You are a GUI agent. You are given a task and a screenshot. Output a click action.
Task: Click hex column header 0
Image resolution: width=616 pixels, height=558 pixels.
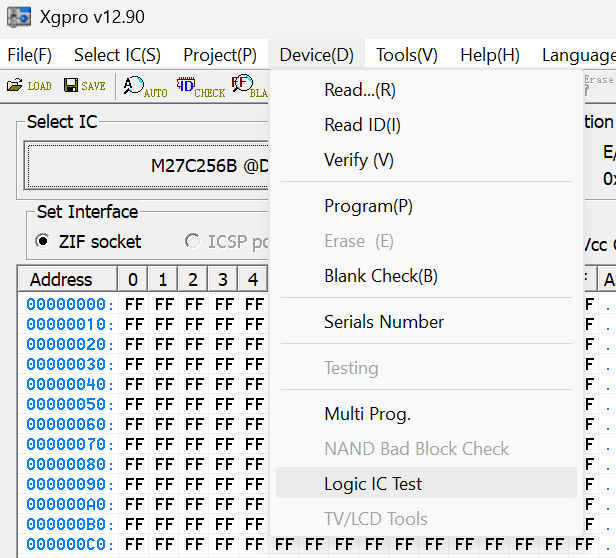coord(133,279)
